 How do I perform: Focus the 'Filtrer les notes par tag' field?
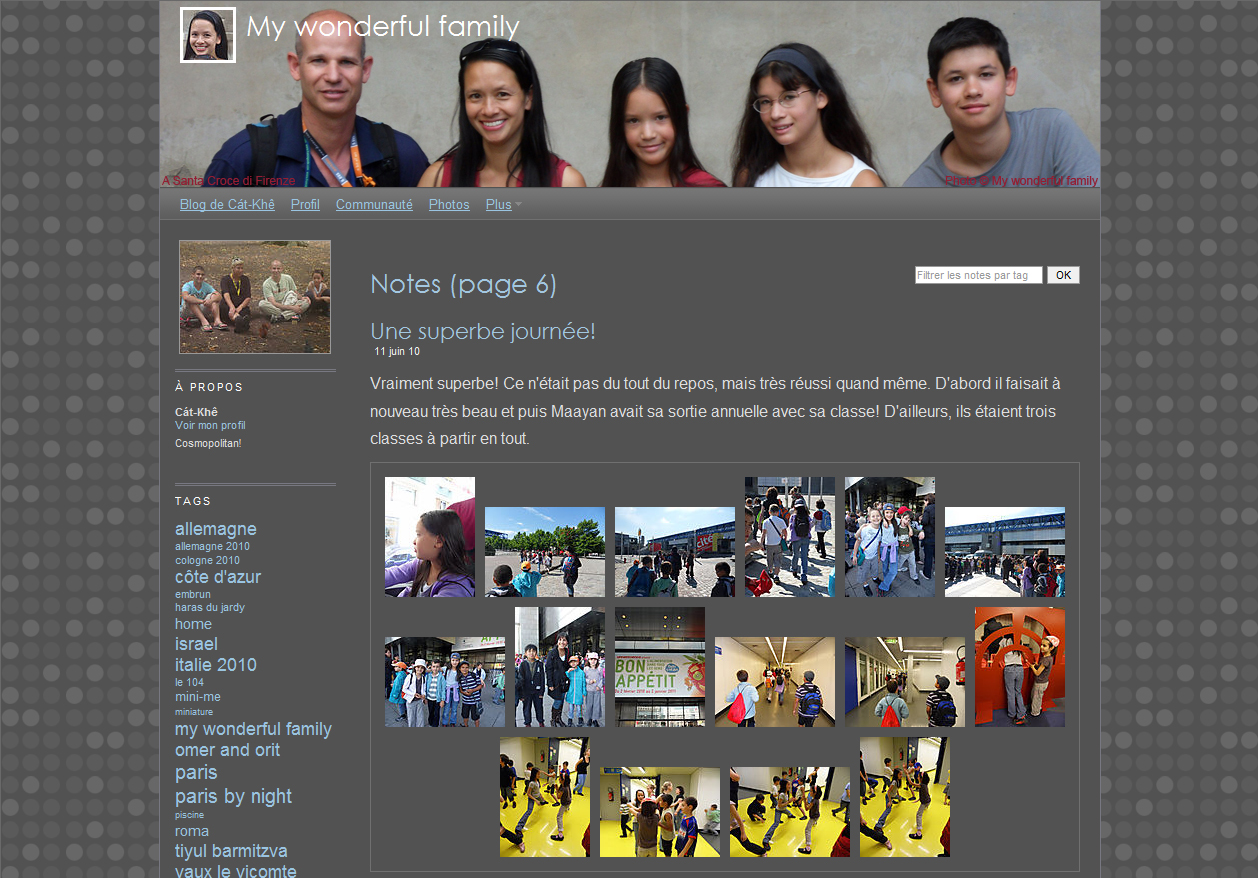coord(978,275)
